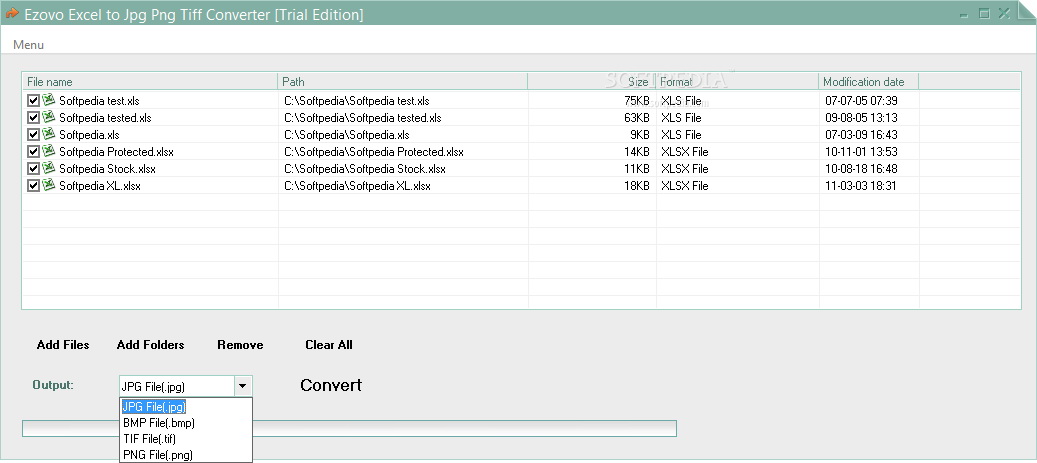Click path C:\Softpedia\Softpedia.xls

[x=347, y=136]
